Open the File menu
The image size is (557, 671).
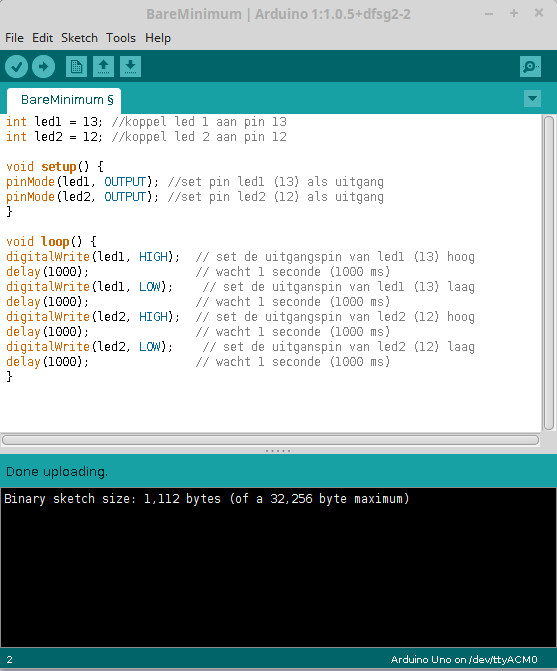[15, 38]
